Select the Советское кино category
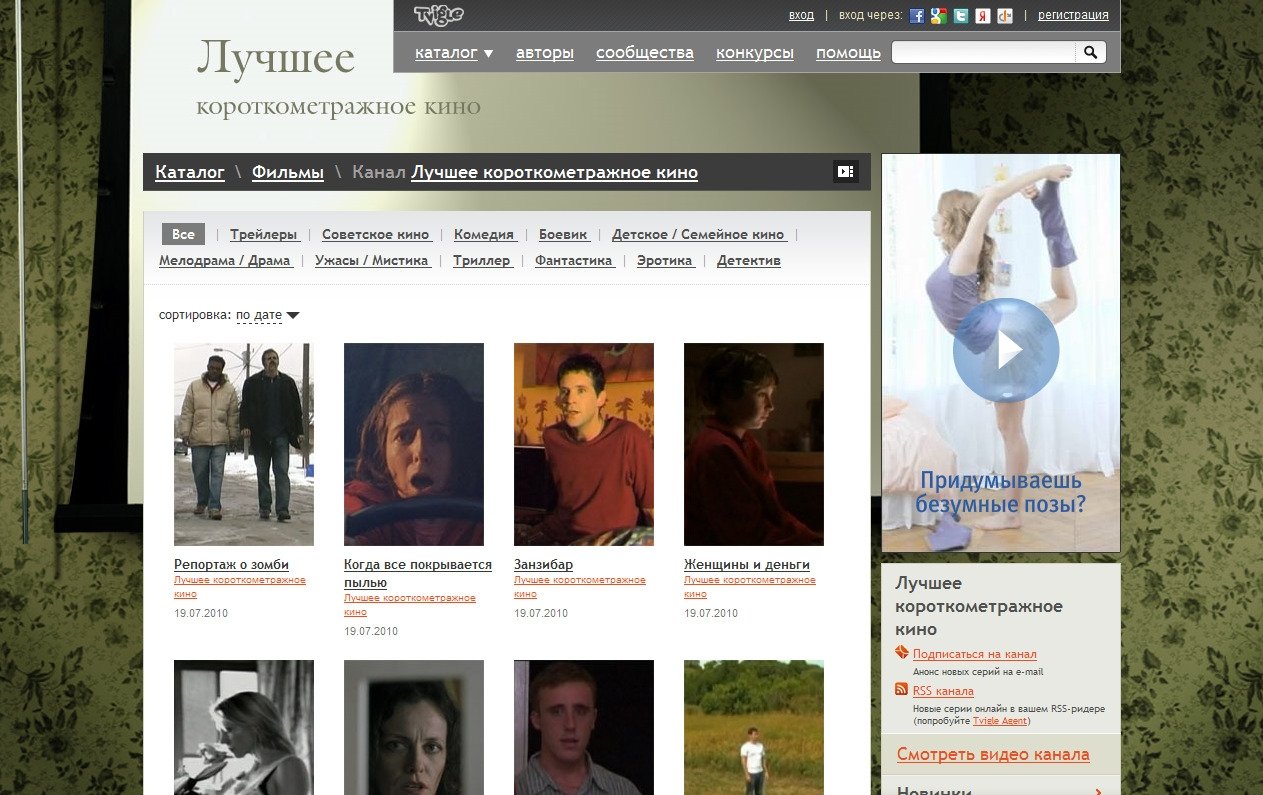This screenshot has width=1263, height=795. 376,234
